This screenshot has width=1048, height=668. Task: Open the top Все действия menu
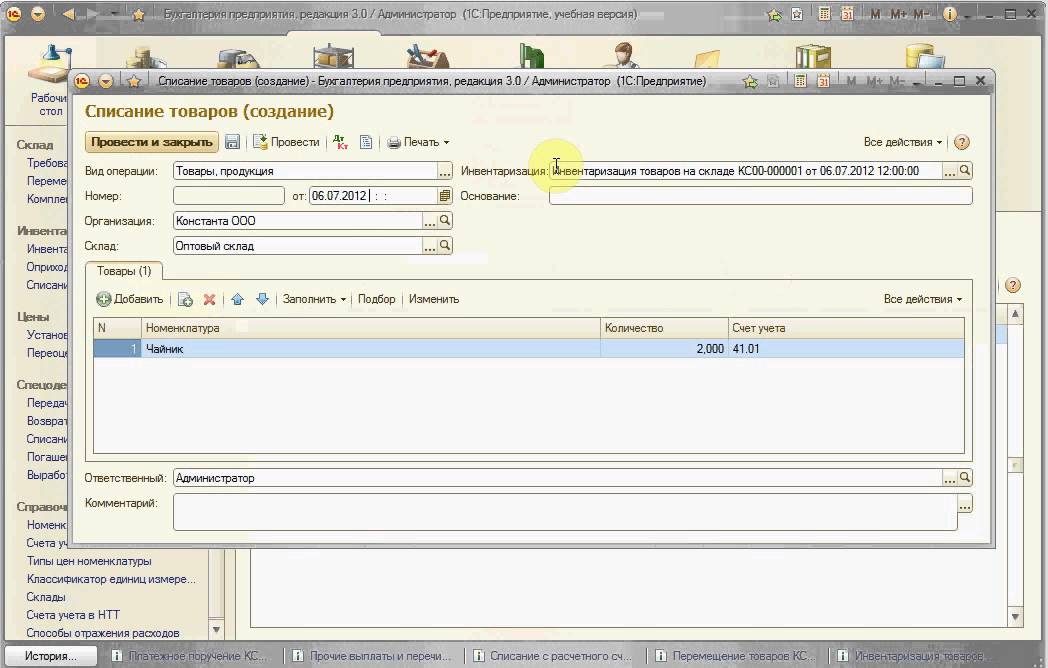click(902, 142)
